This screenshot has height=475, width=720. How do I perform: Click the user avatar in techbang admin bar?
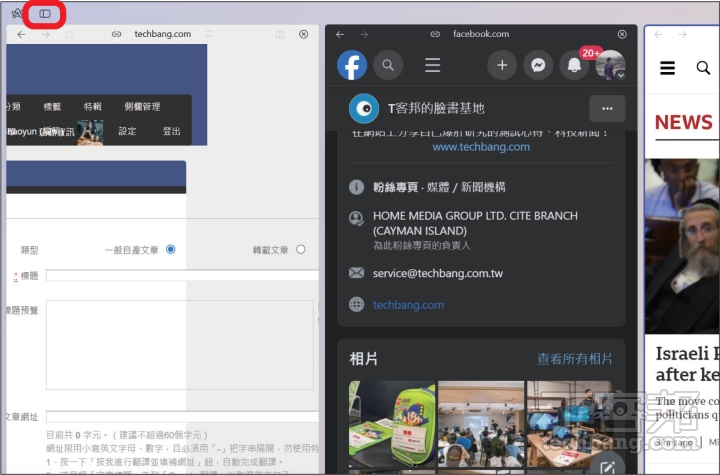[90, 132]
